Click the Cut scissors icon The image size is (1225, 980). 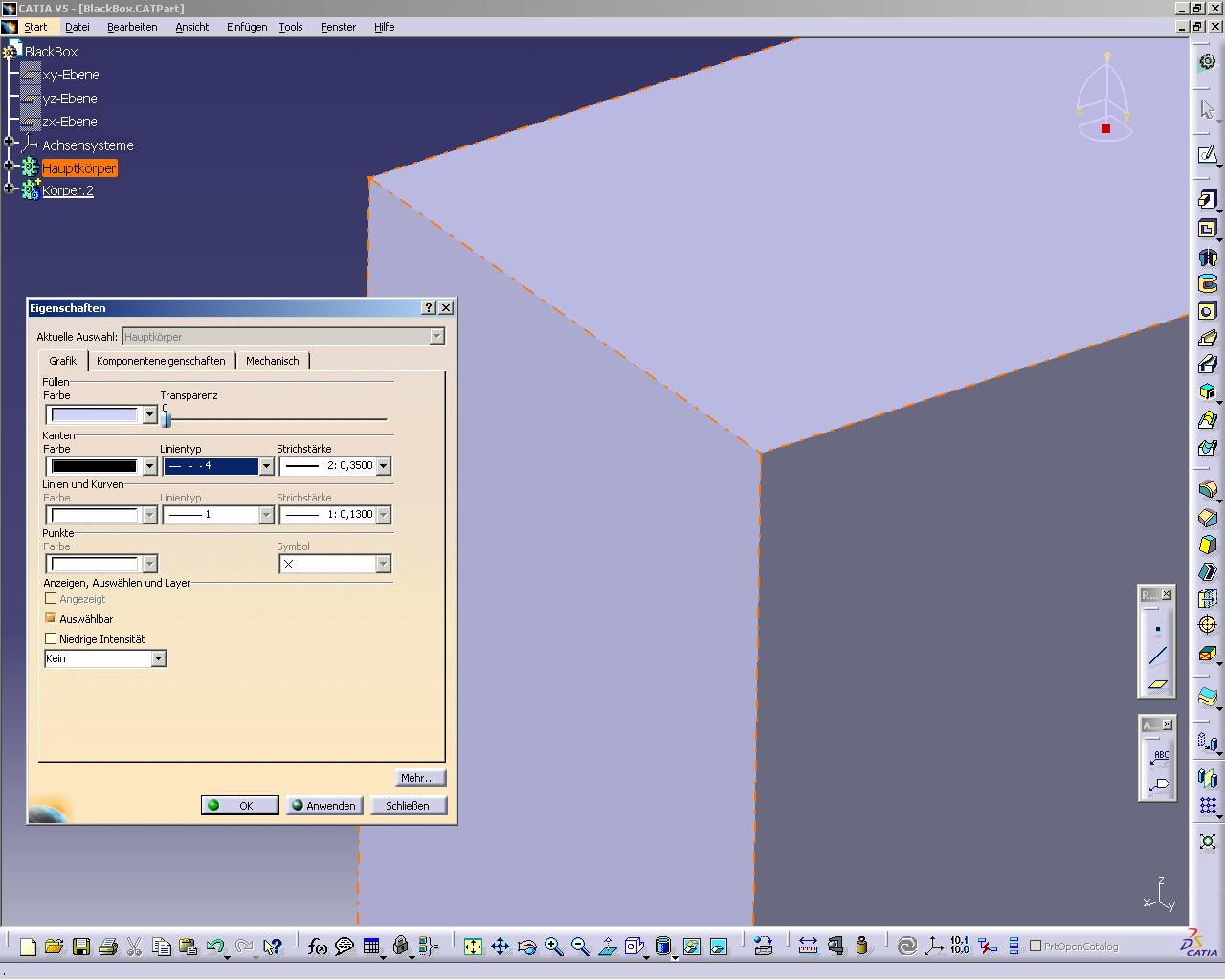tap(134, 947)
